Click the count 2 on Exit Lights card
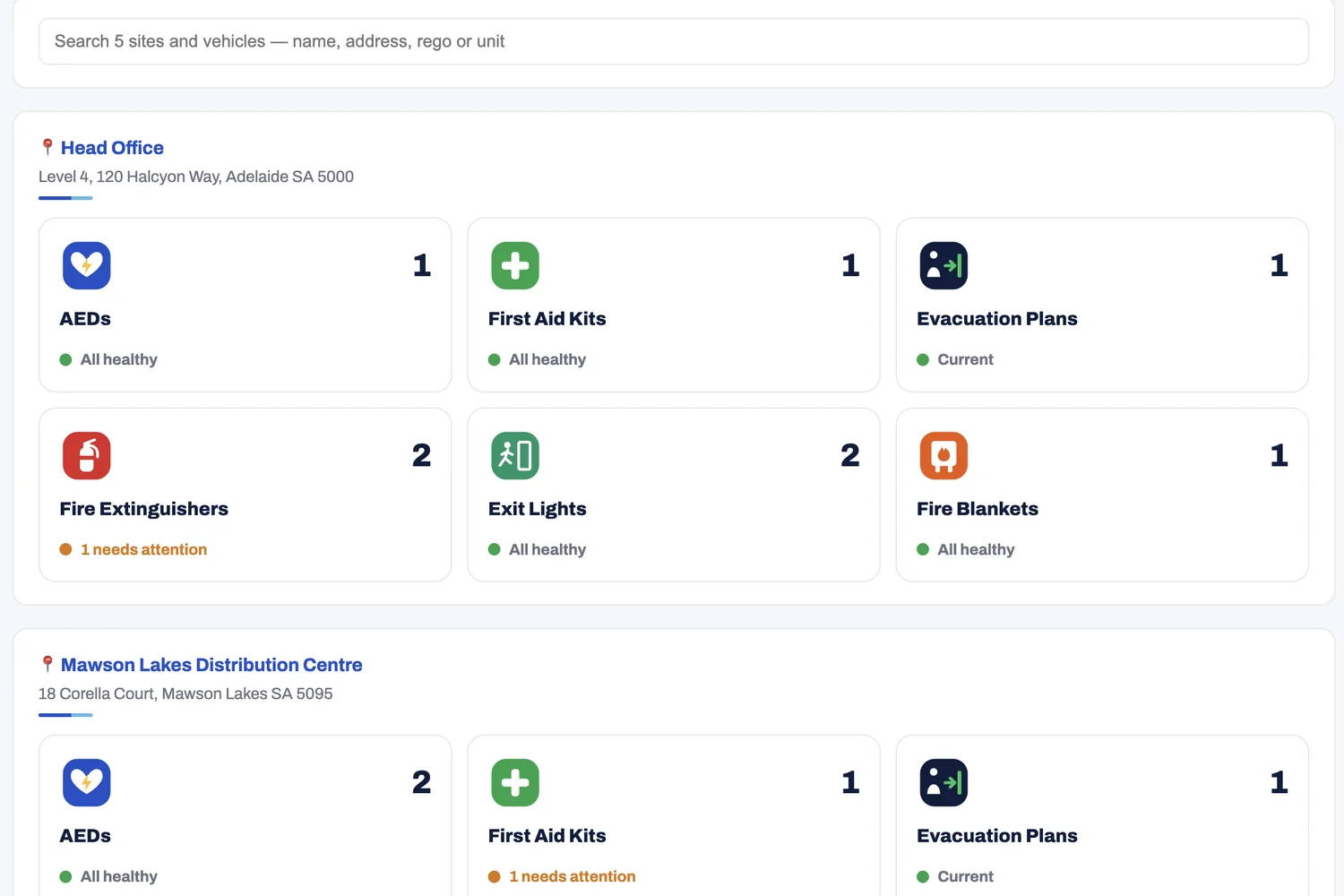Screen dimensions: 1344x896 850,455
